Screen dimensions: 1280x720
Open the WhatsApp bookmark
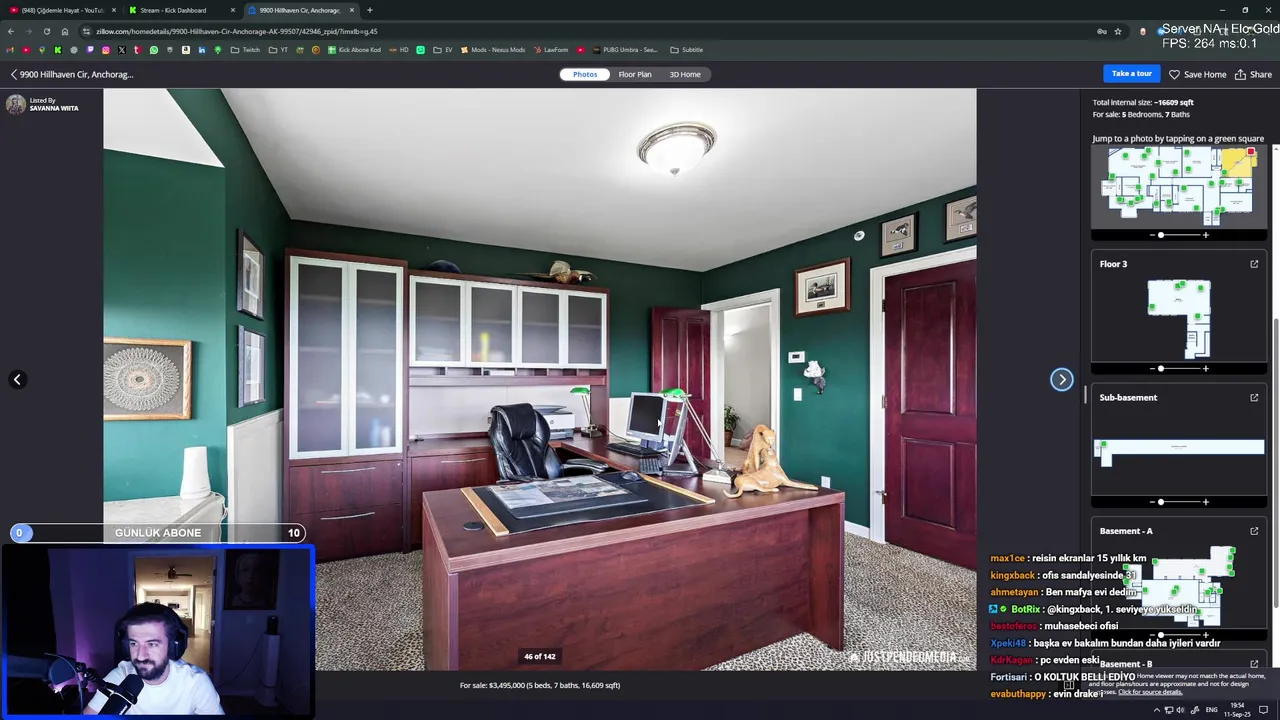pyautogui.click(x=154, y=50)
